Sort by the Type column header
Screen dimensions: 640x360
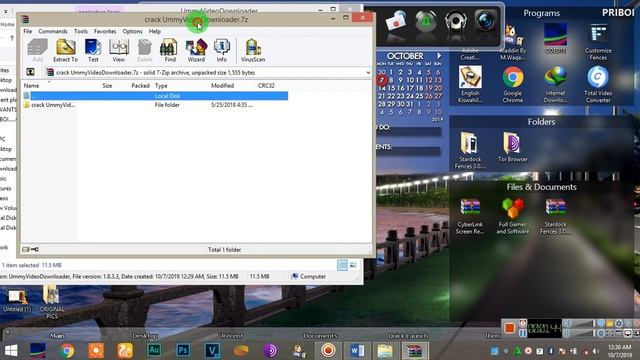161,86
